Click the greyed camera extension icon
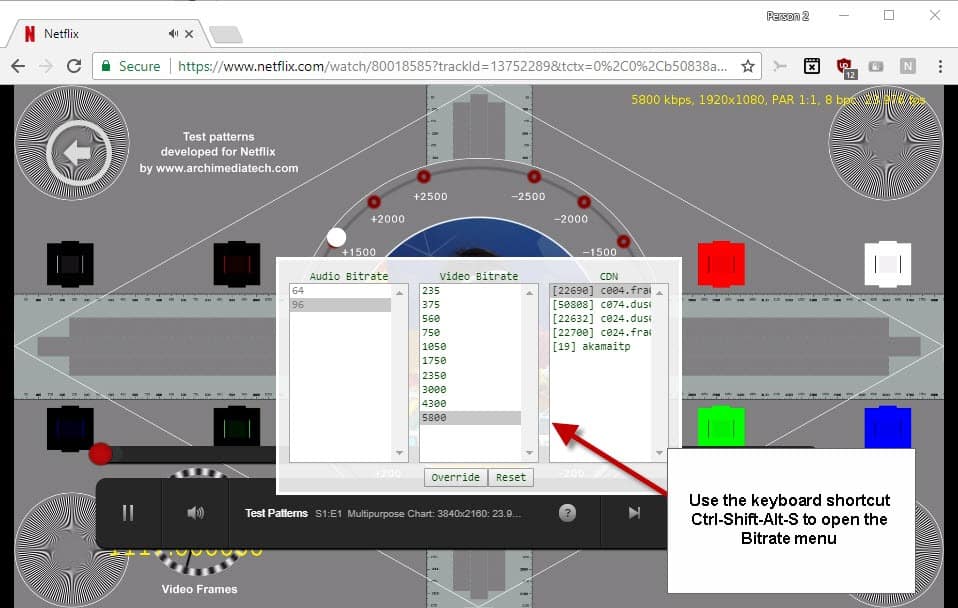The image size is (958, 608). tap(876, 66)
